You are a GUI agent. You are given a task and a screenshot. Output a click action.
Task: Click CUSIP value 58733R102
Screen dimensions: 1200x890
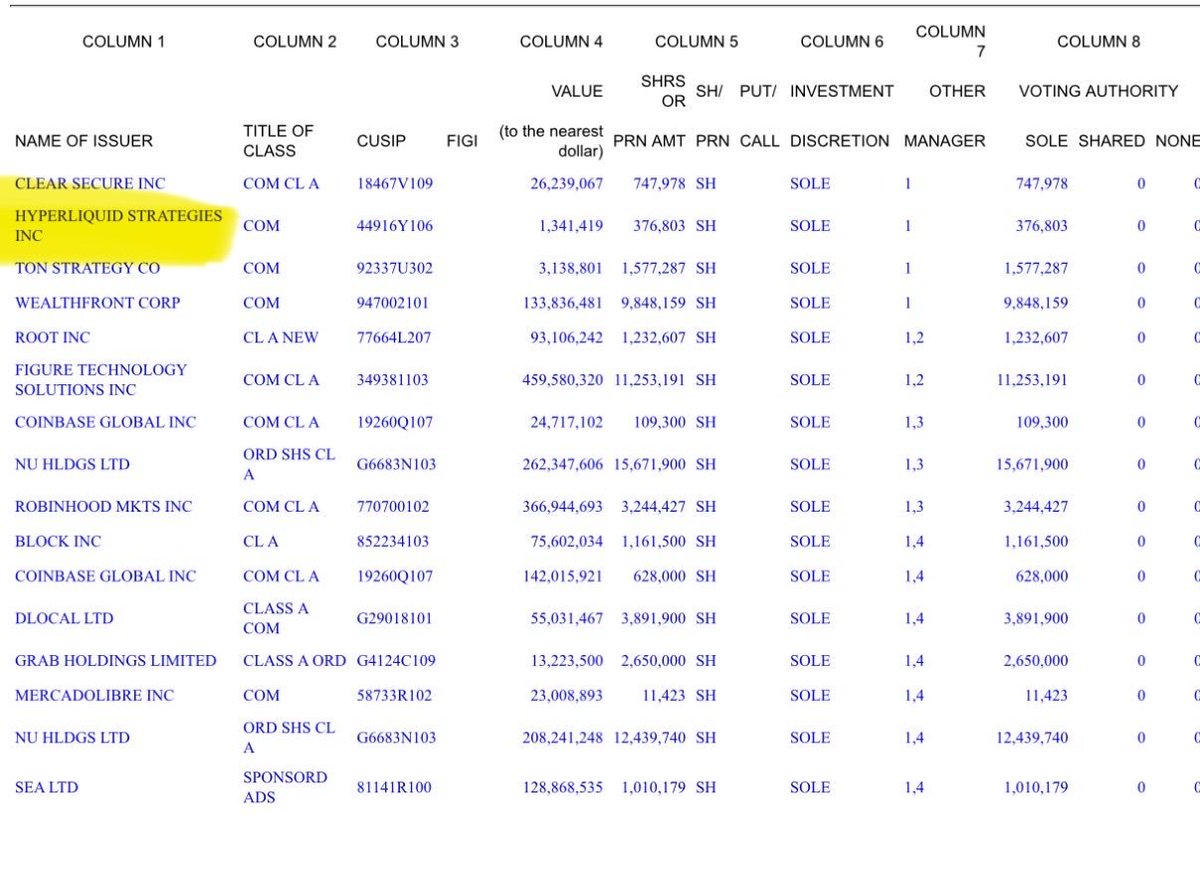[394, 696]
